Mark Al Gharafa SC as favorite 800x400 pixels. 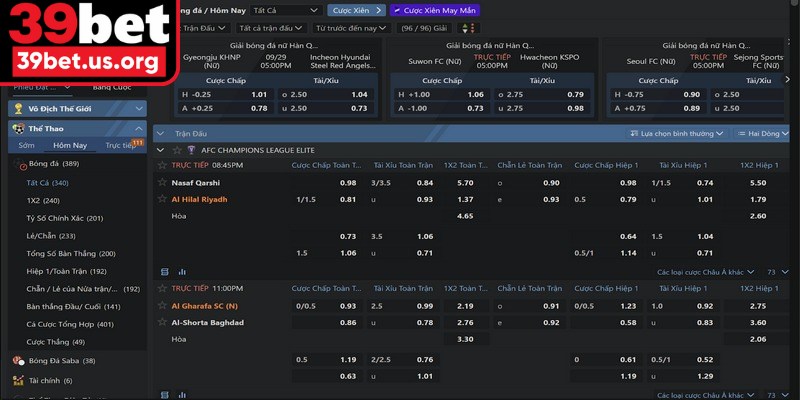click(162, 305)
